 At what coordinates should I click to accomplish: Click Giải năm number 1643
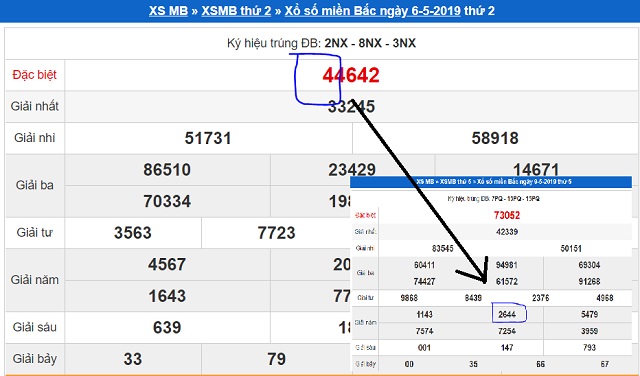[167, 296]
